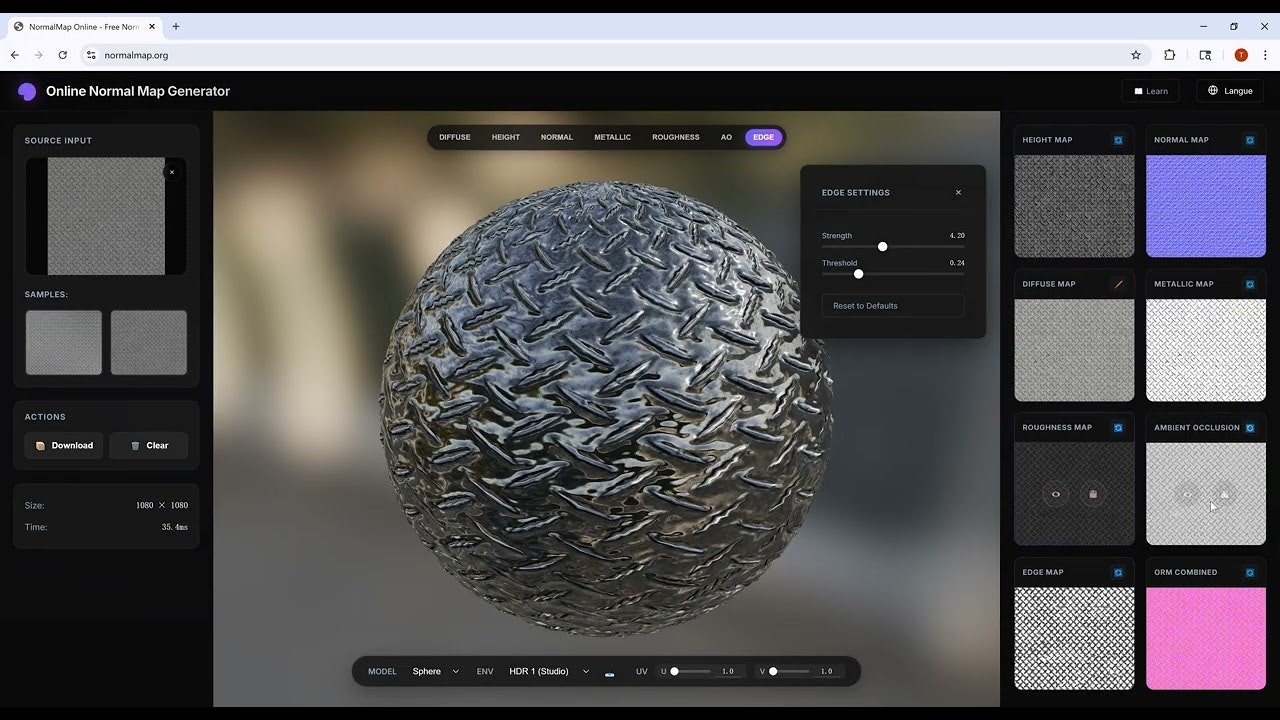Preview Ambient Occlusion using the eye icon
The height and width of the screenshot is (720, 1280).
[x=1187, y=494]
